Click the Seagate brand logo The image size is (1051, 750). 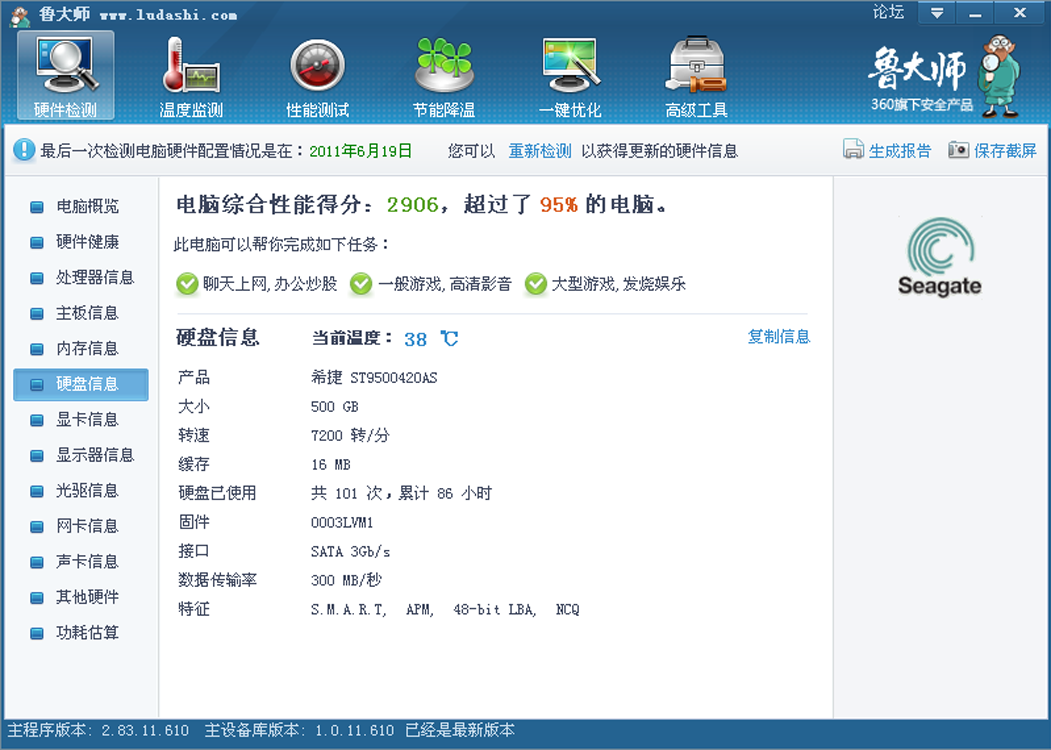(940, 257)
